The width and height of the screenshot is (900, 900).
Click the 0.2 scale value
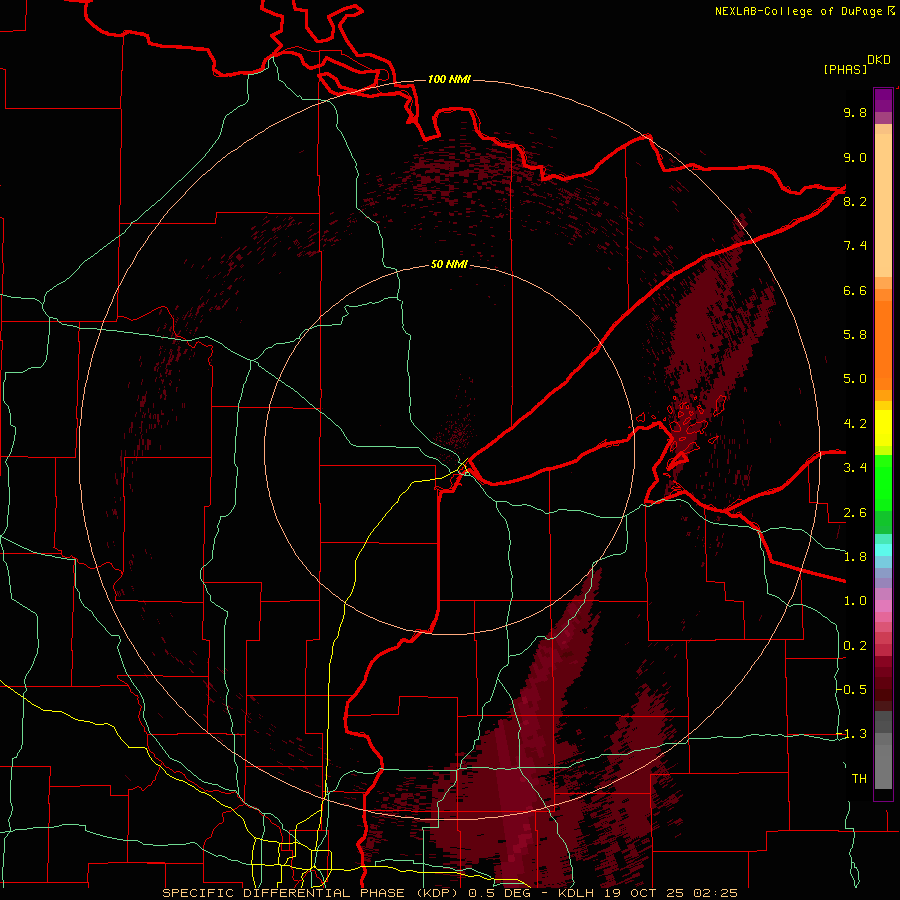[855, 646]
